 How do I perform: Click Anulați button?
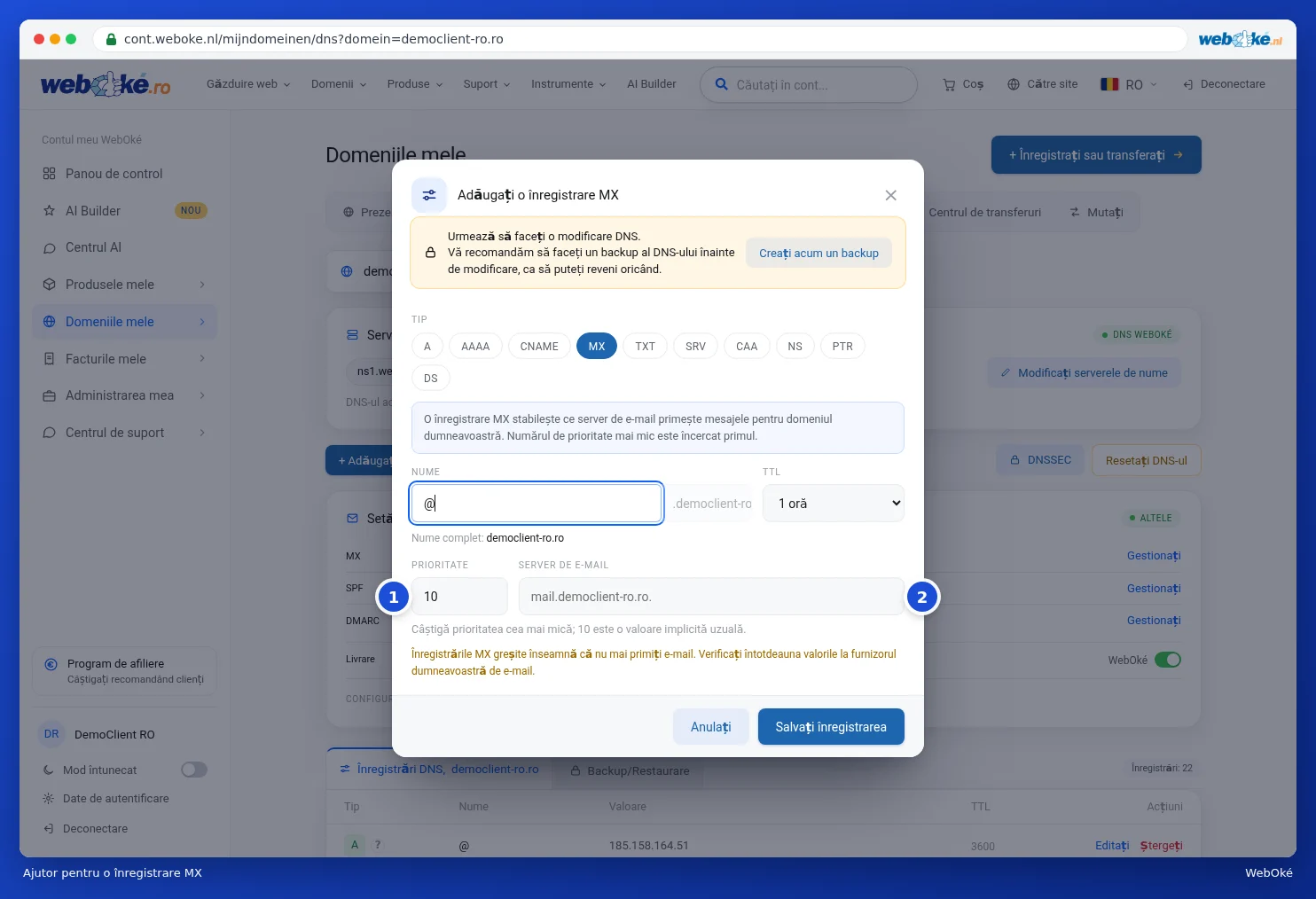click(x=710, y=727)
